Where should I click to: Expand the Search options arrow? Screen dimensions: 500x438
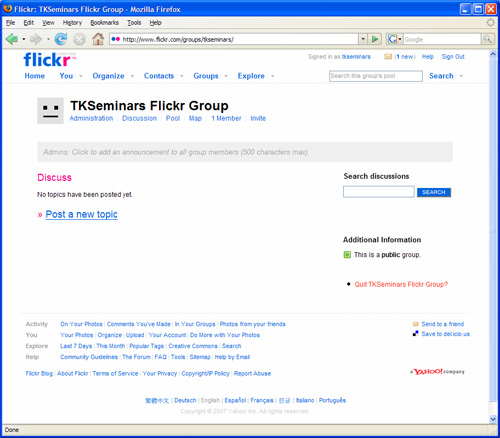click(461, 76)
